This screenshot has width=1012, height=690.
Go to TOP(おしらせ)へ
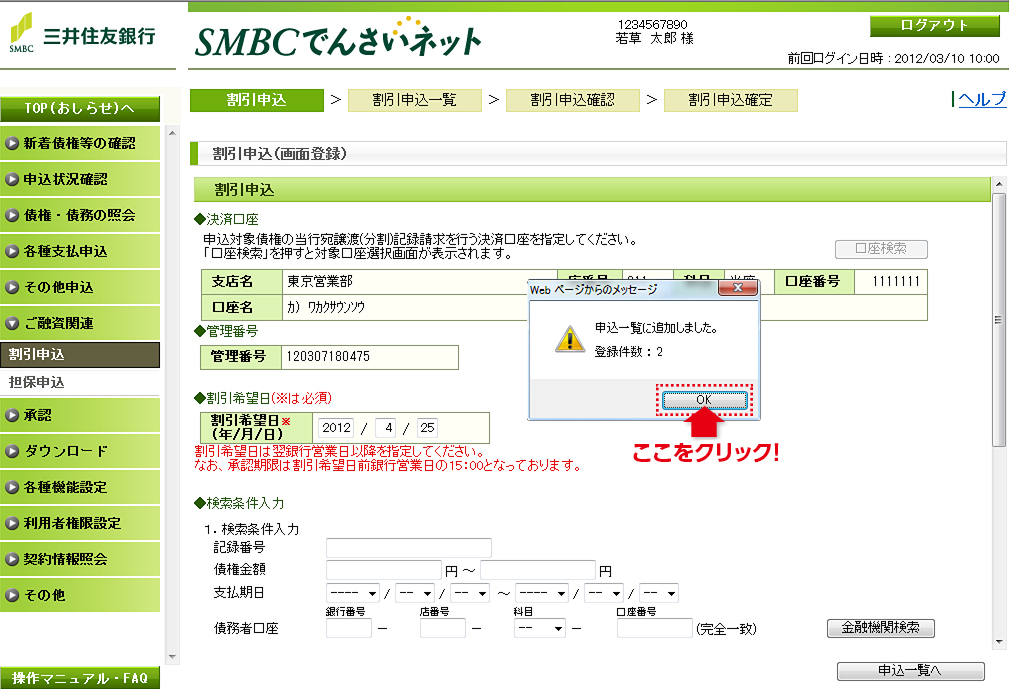click(80, 108)
